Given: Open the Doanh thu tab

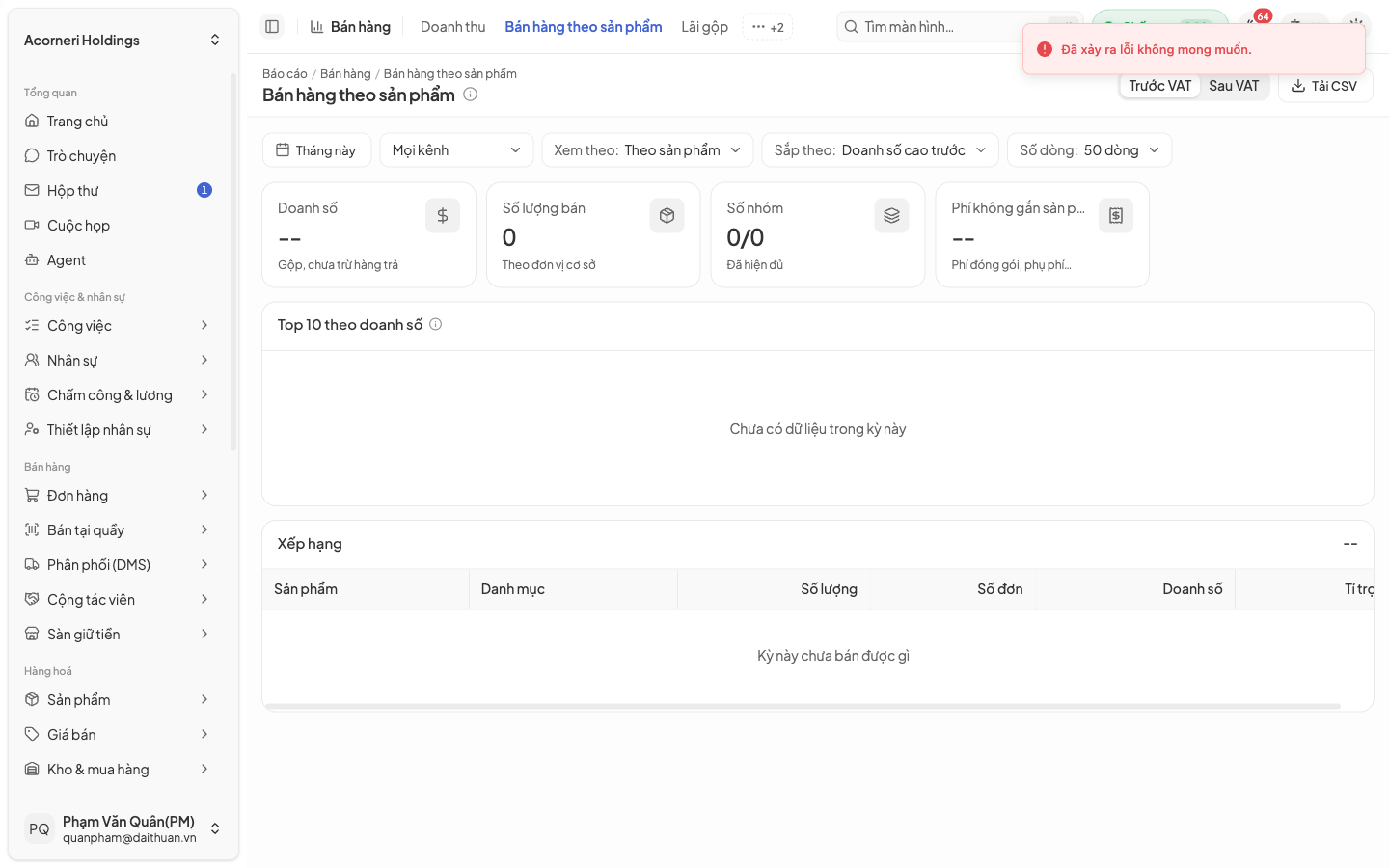Looking at the screenshot, I should pyautogui.click(x=452, y=27).
